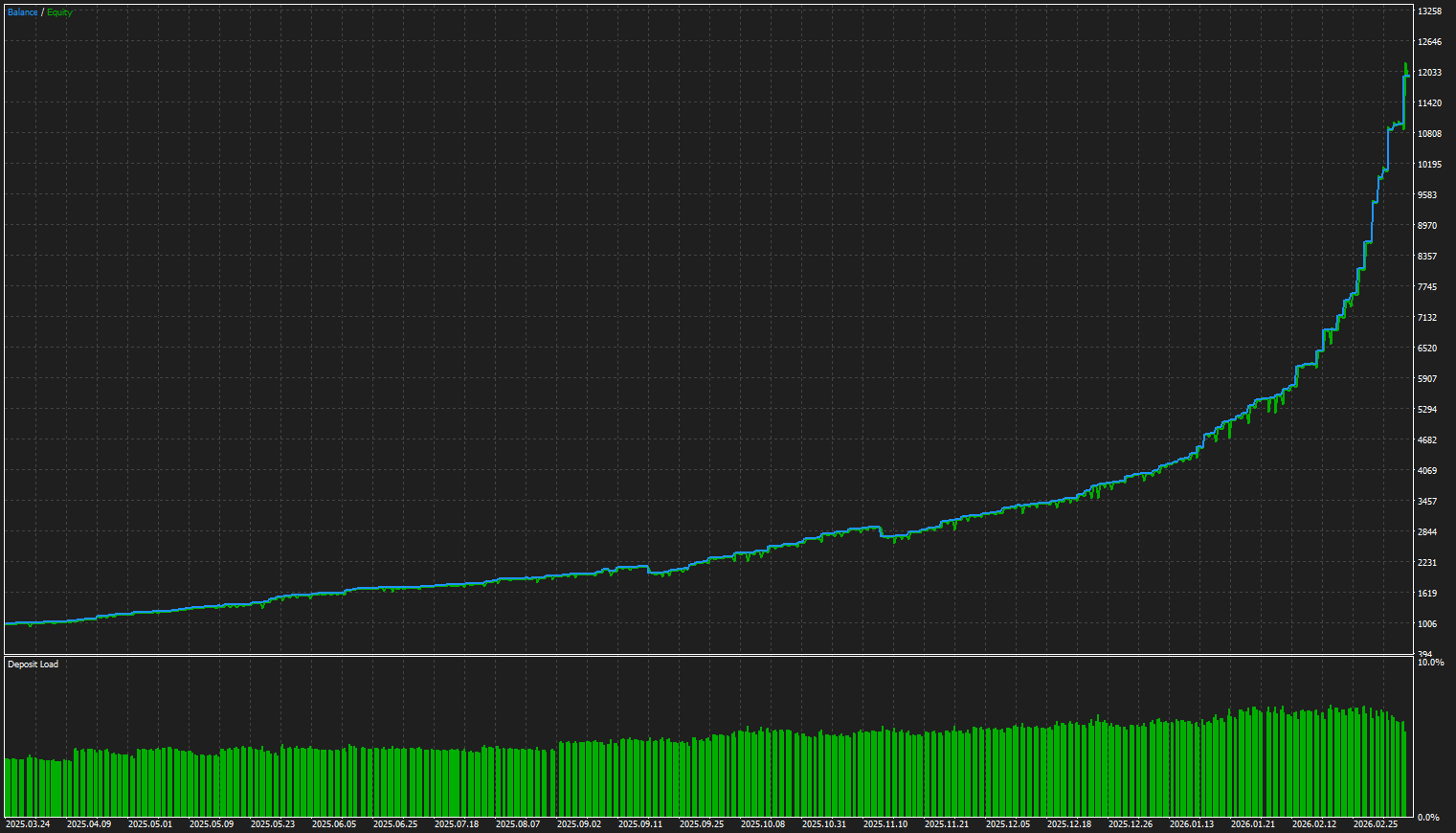The image size is (1456, 833).
Task: Click the 2025.06.05 date label
Action: click(334, 823)
